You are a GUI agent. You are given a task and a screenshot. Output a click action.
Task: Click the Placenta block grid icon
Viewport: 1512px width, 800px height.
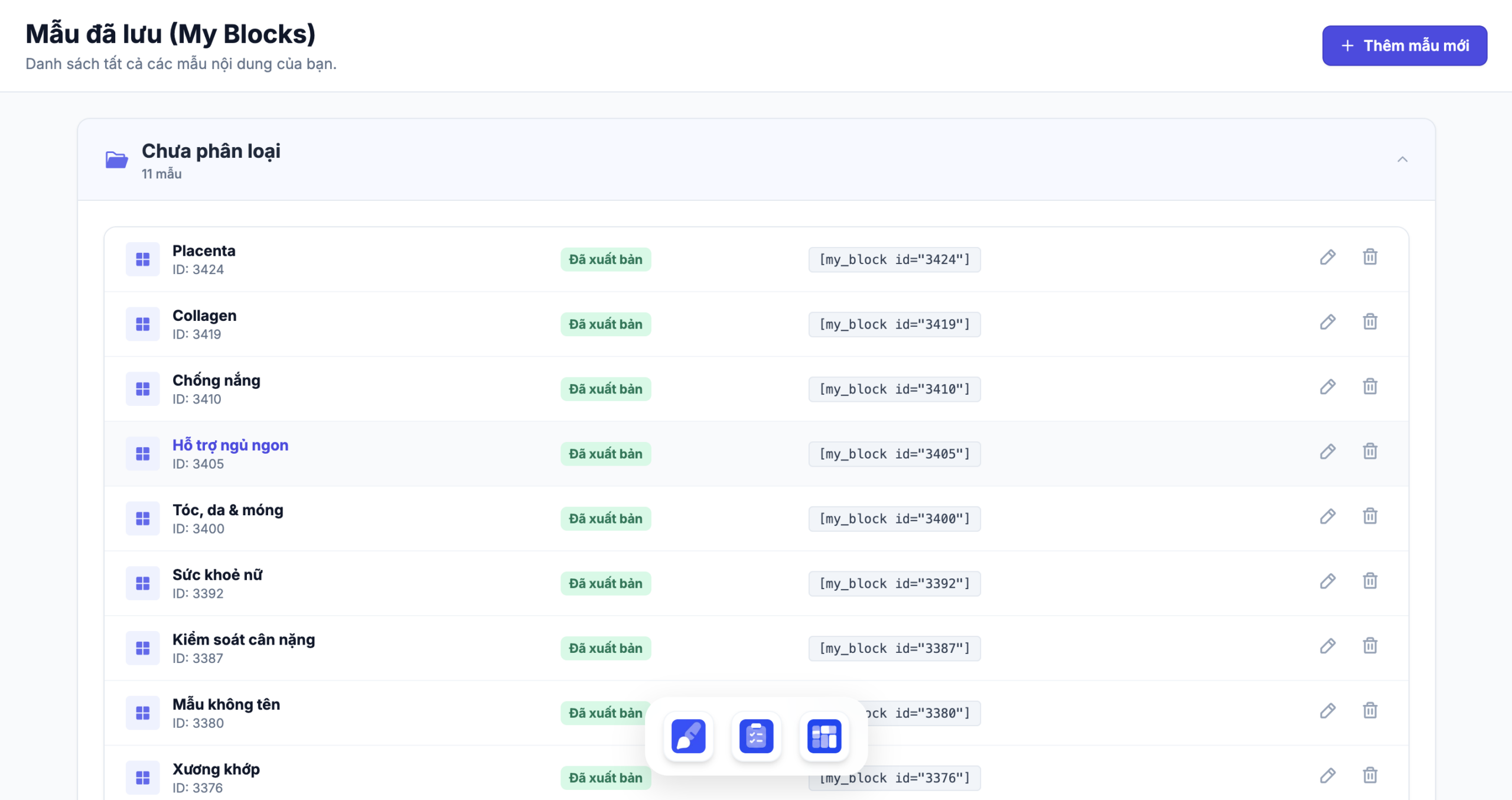pos(143,259)
